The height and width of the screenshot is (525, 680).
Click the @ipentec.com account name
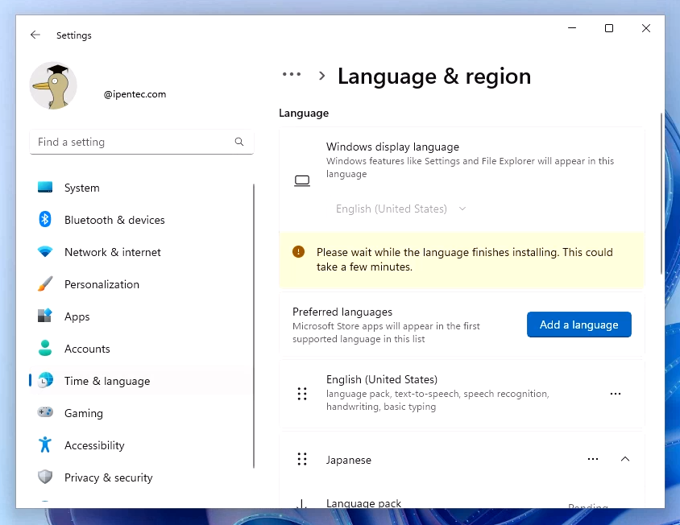click(x=135, y=94)
